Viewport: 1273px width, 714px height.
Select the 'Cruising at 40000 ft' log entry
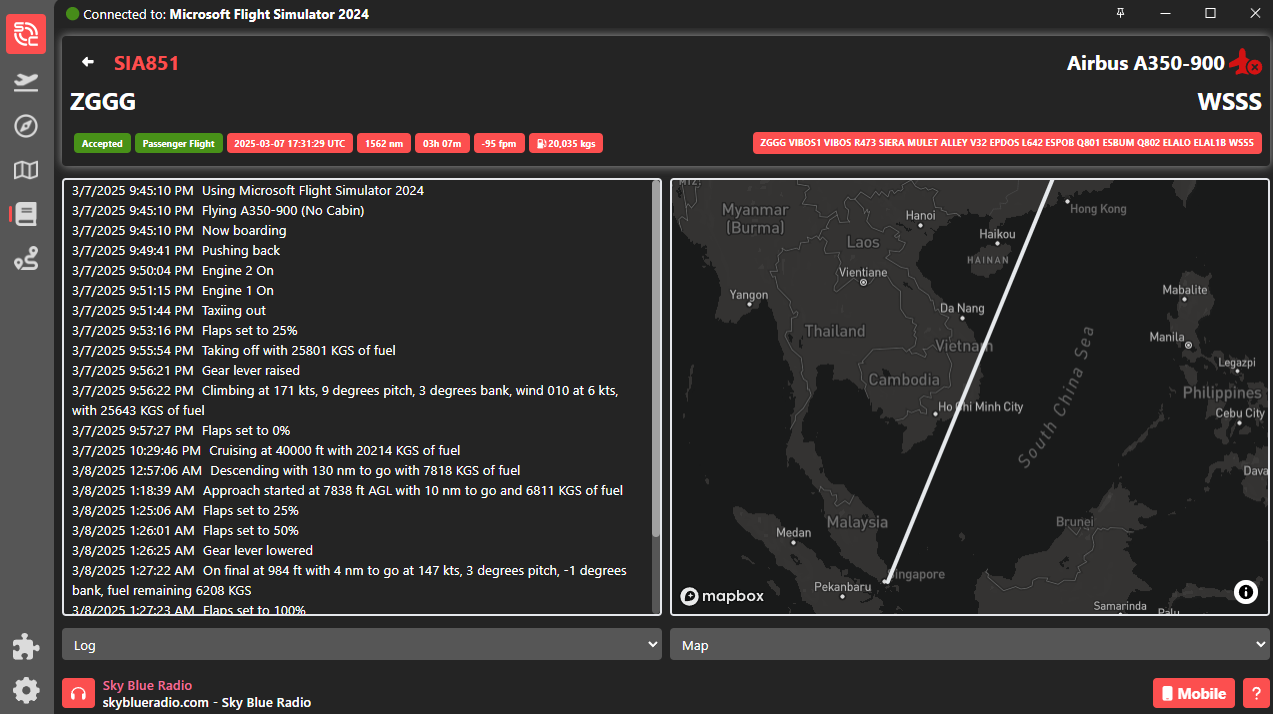pyautogui.click(x=266, y=450)
